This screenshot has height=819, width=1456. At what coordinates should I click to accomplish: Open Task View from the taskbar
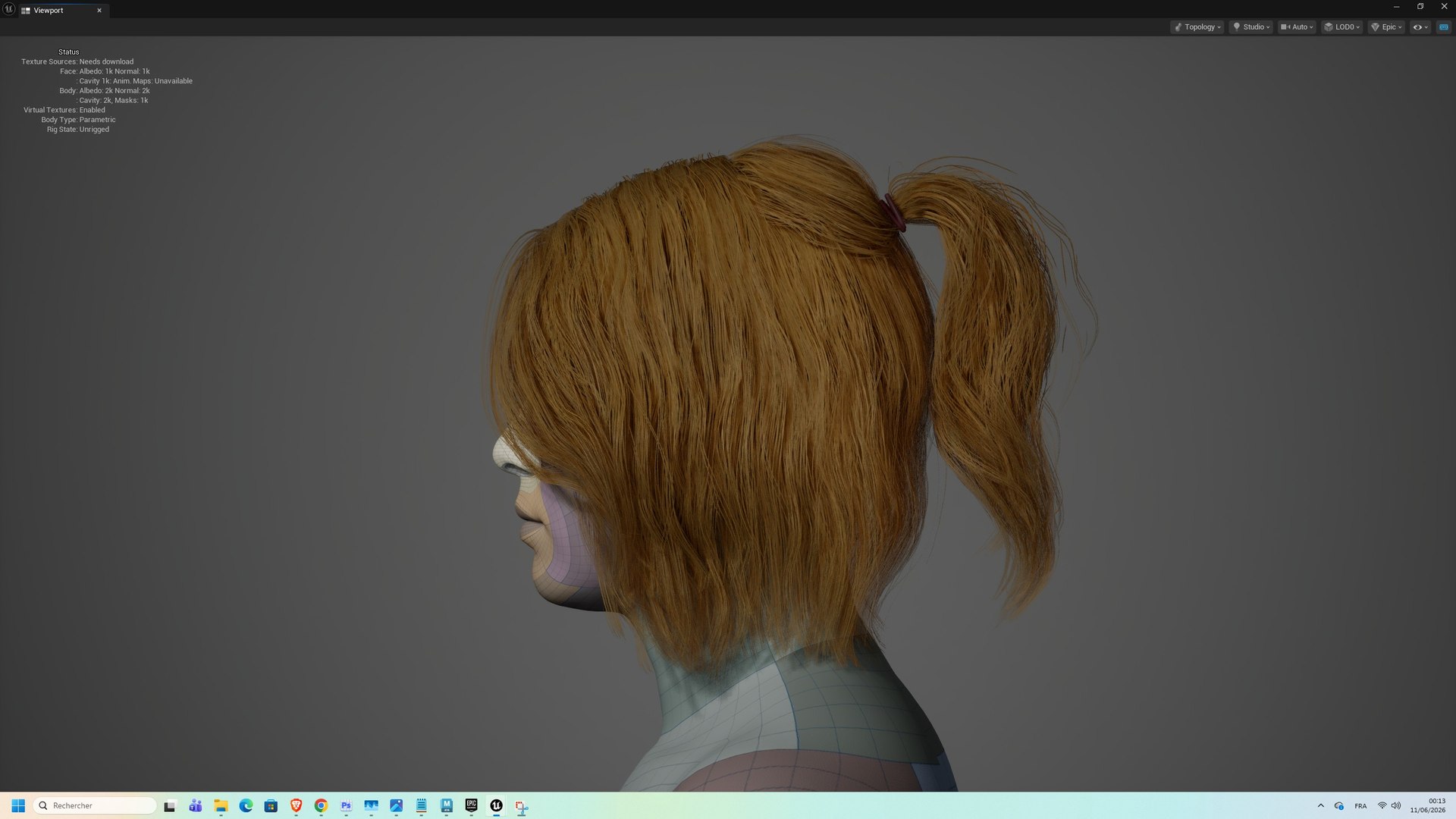[x=170, y=805]
